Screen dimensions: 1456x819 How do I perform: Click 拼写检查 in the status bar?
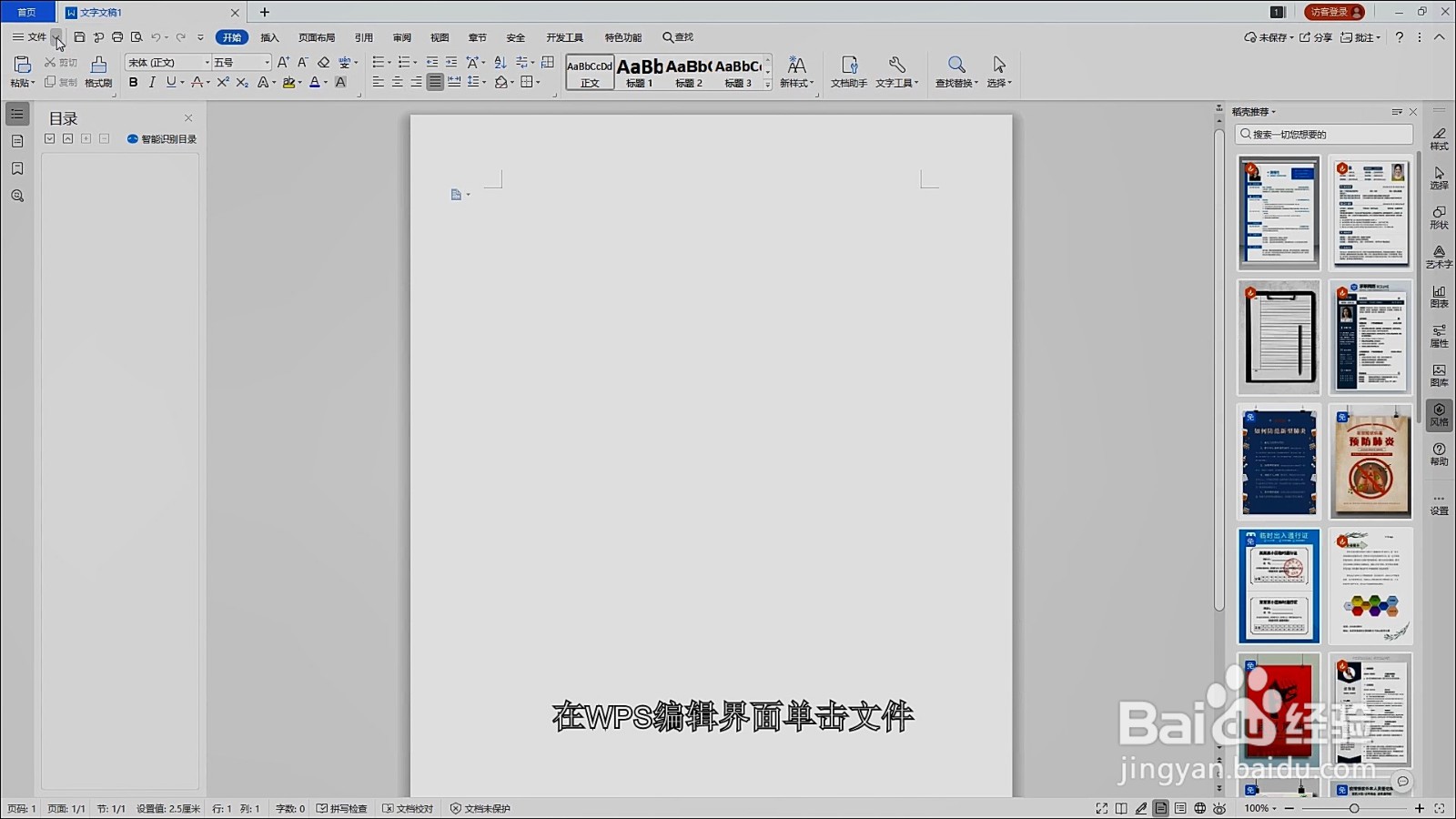coord(343,808)
